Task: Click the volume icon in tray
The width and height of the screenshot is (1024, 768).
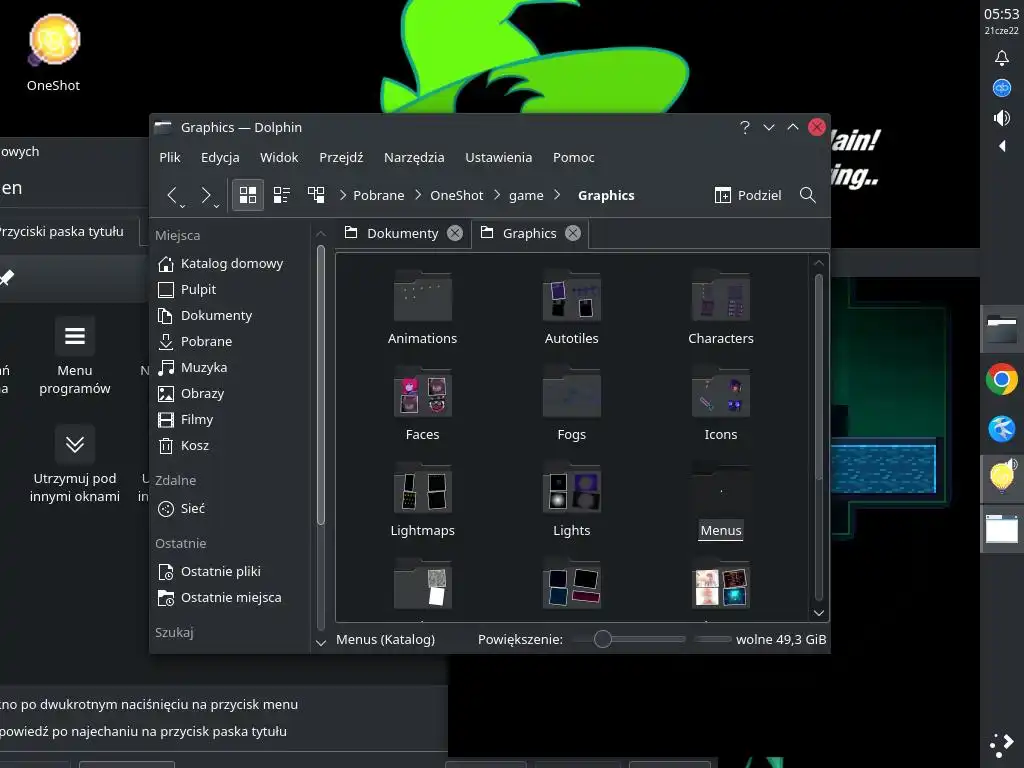Action: click(1001, 118)
